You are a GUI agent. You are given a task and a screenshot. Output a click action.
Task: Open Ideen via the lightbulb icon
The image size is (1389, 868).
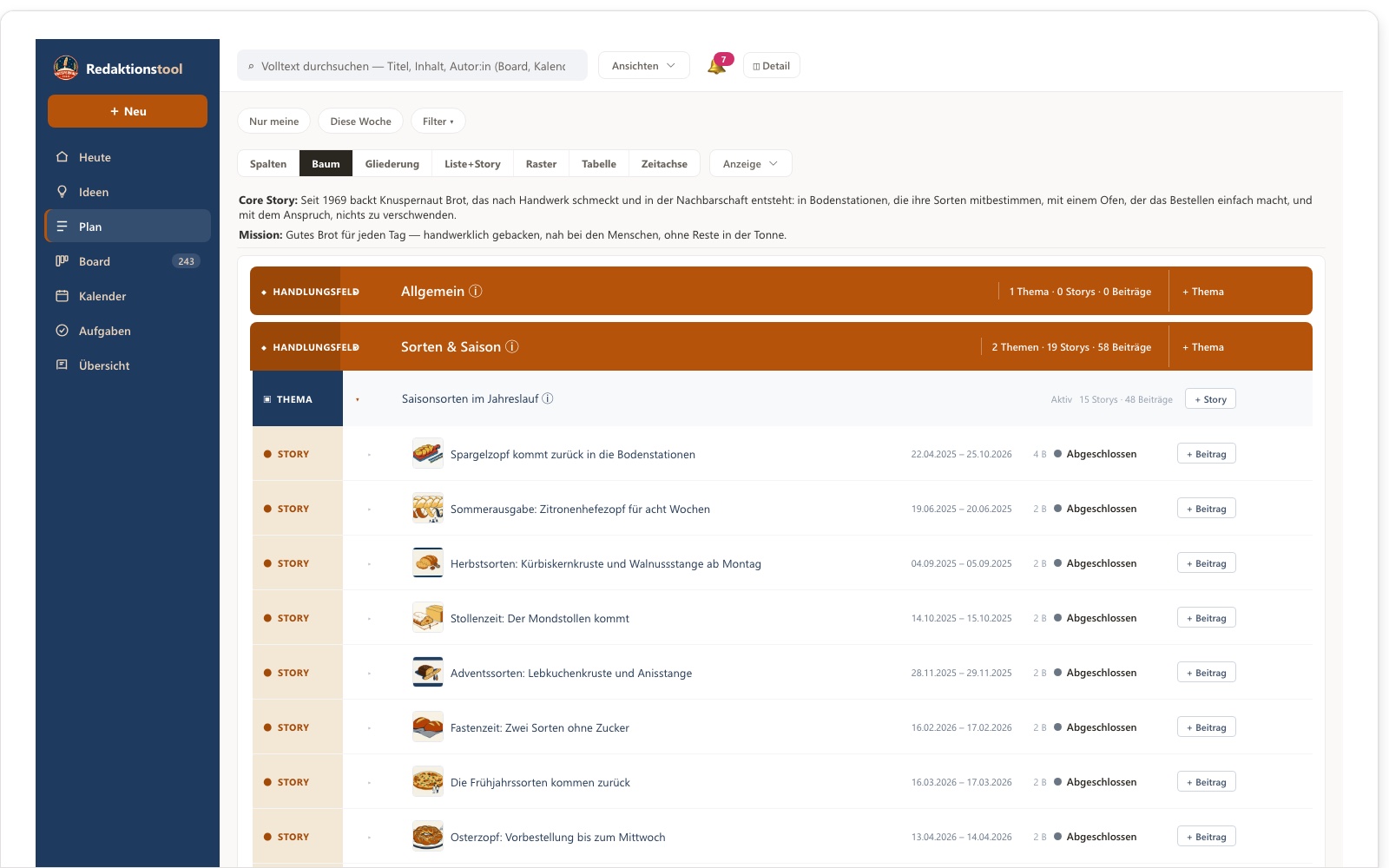[62, 192]
